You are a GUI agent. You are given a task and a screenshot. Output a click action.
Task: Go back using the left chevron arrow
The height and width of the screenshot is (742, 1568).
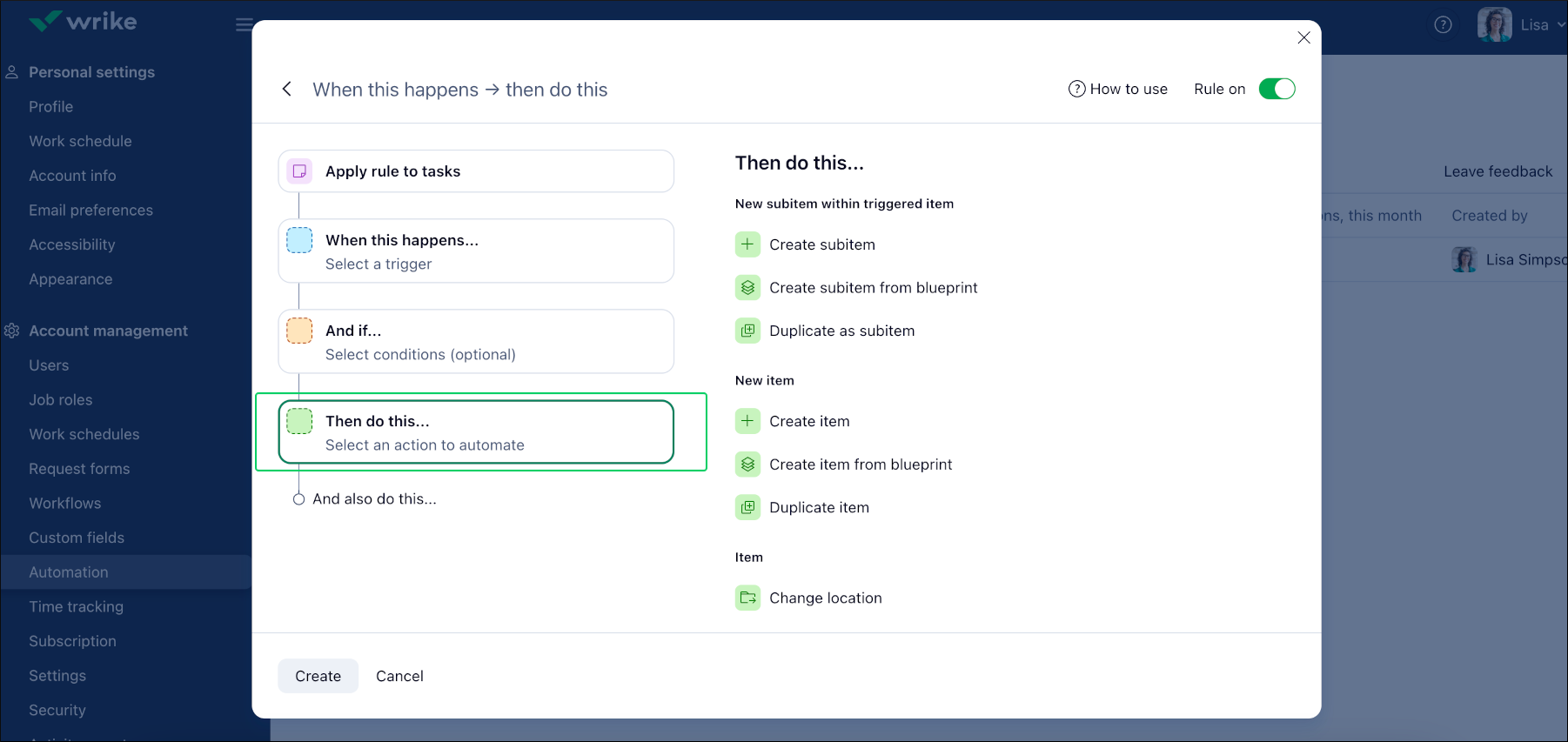click(287, 89)
